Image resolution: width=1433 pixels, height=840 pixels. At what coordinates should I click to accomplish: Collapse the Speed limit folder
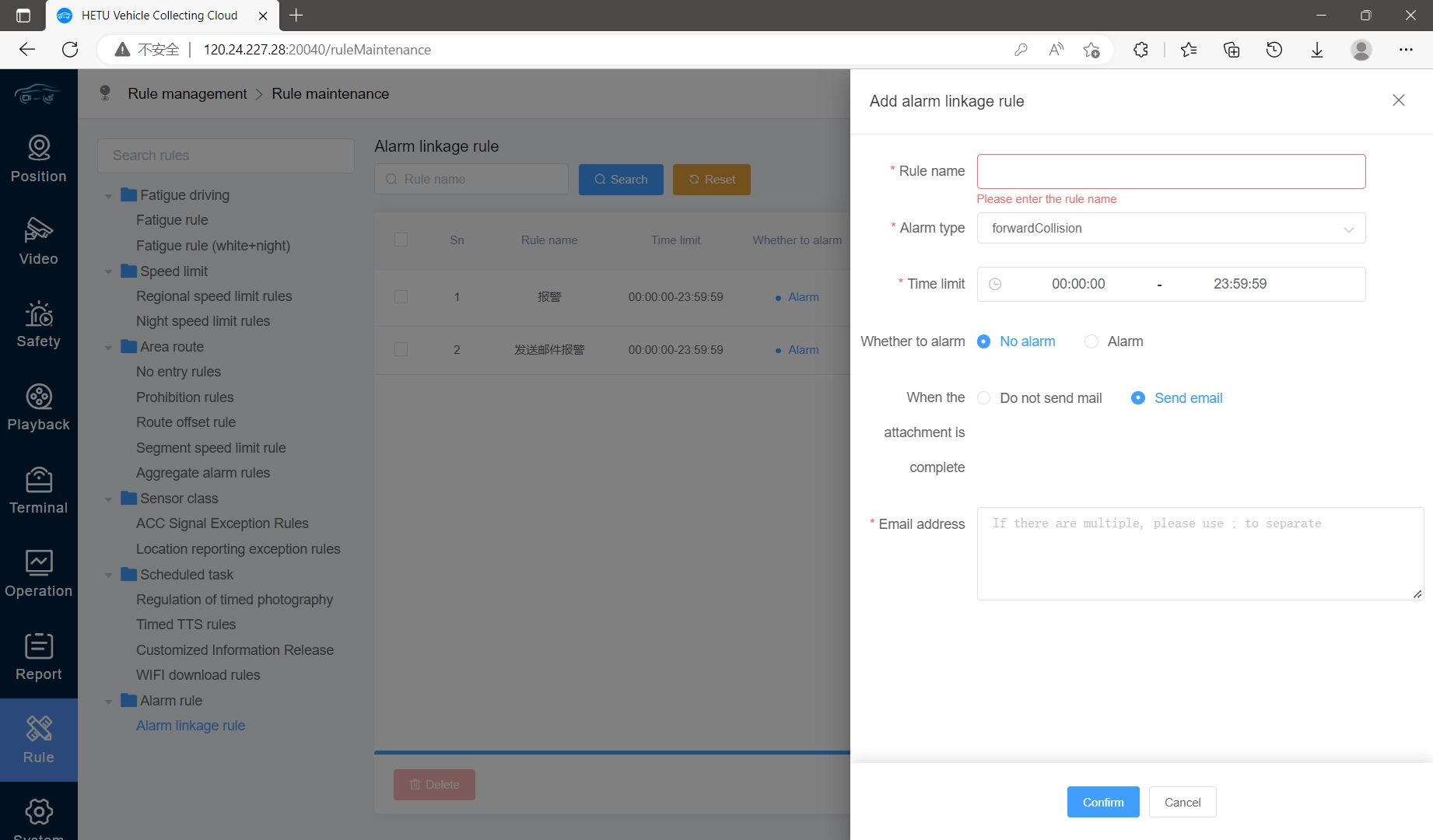(x=108, y=272)
